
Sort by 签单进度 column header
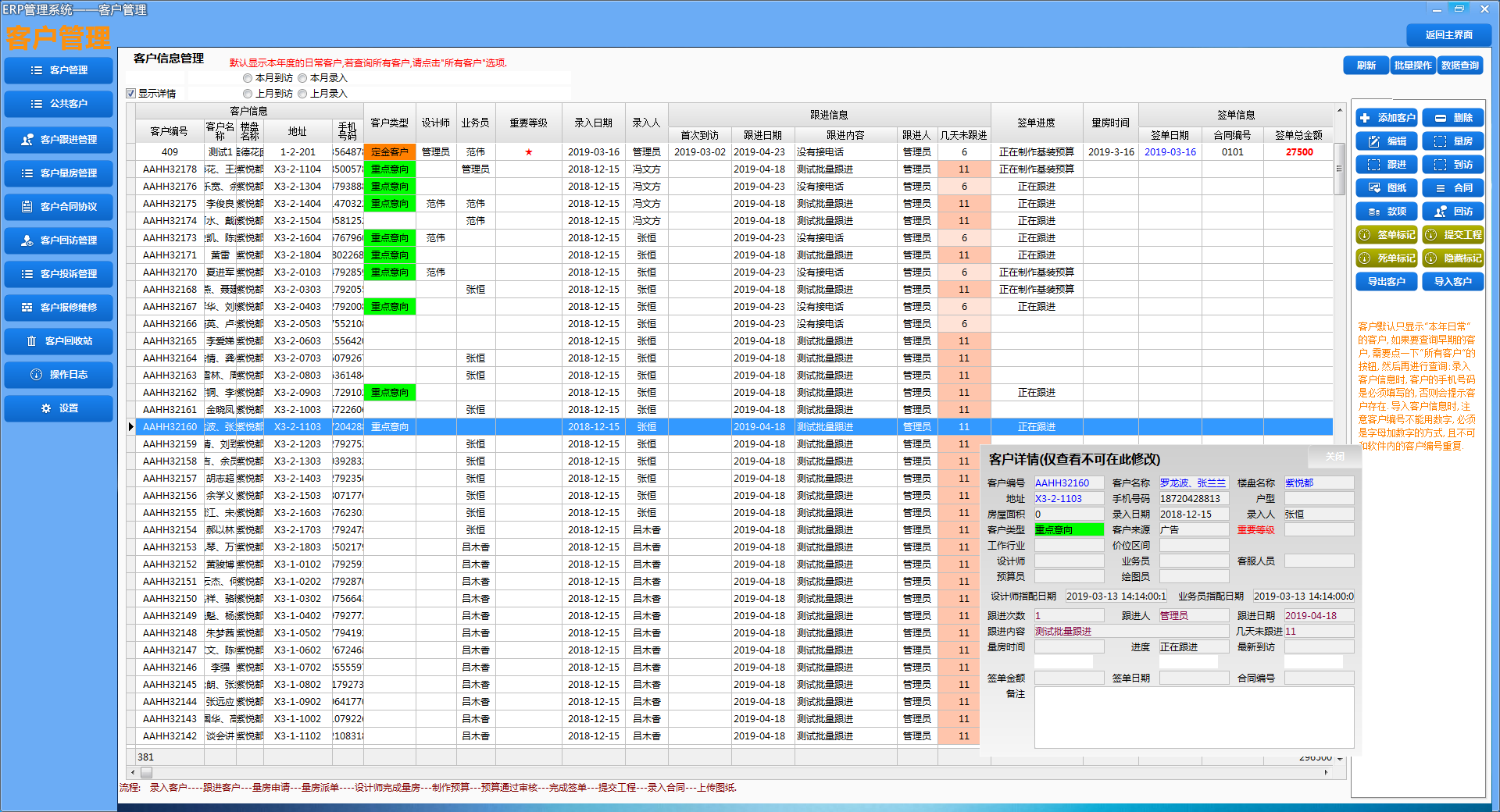pyautogui.click(x=1037, y=123)
